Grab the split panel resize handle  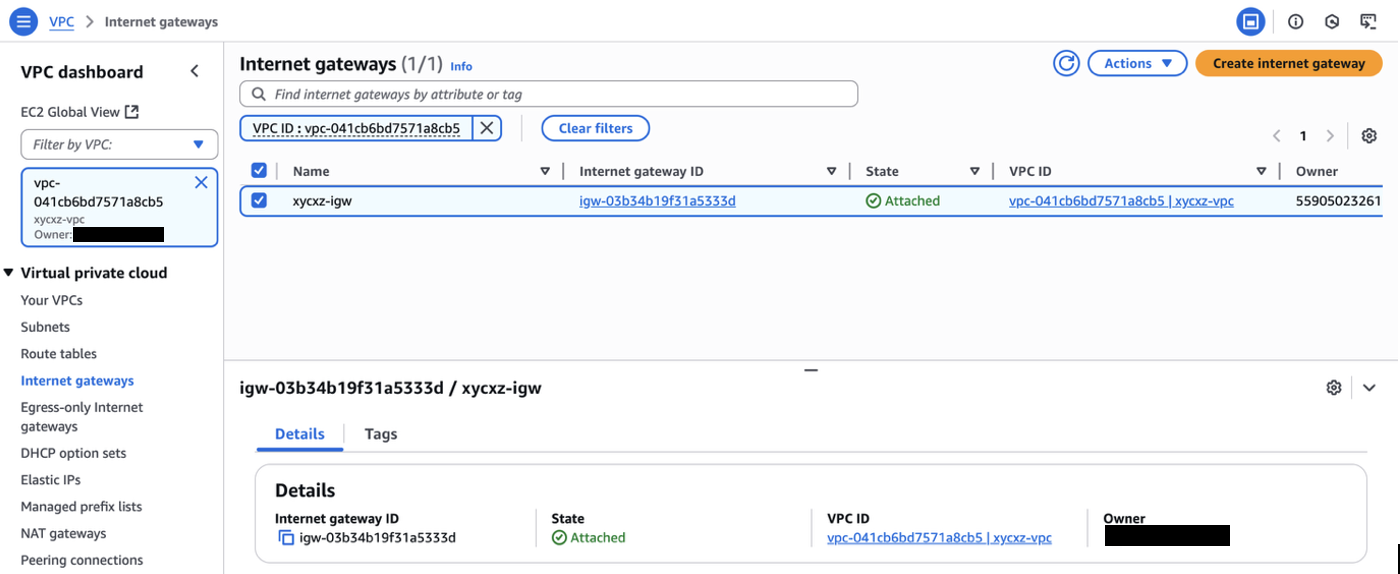pos(811,370)
